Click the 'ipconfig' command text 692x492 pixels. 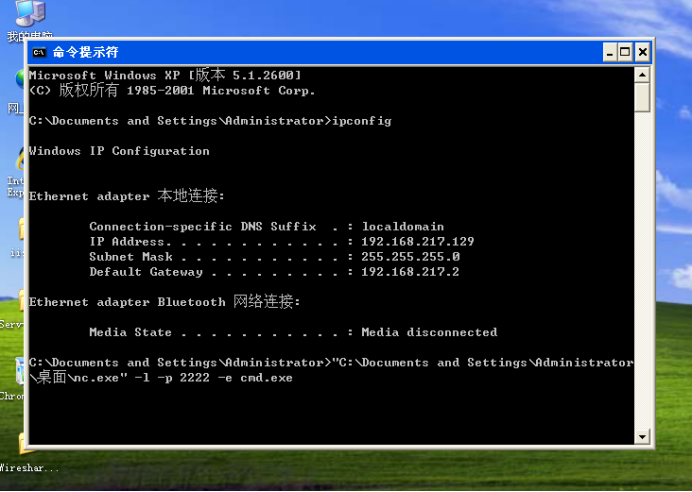coord(362,121)
